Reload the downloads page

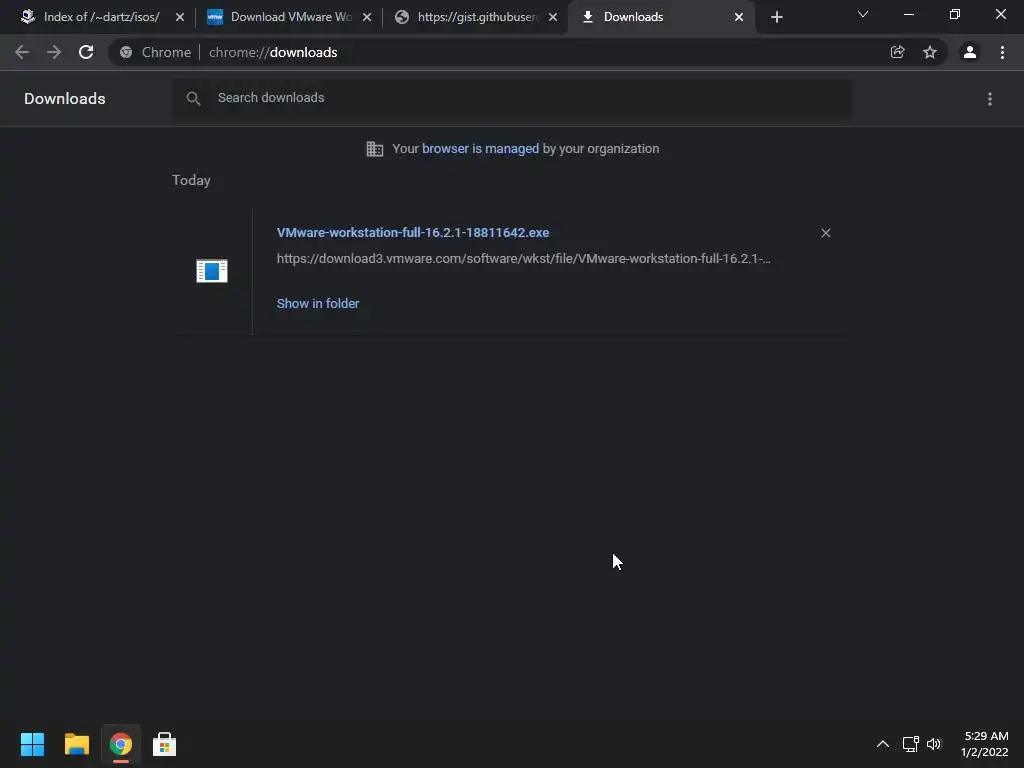86,52
